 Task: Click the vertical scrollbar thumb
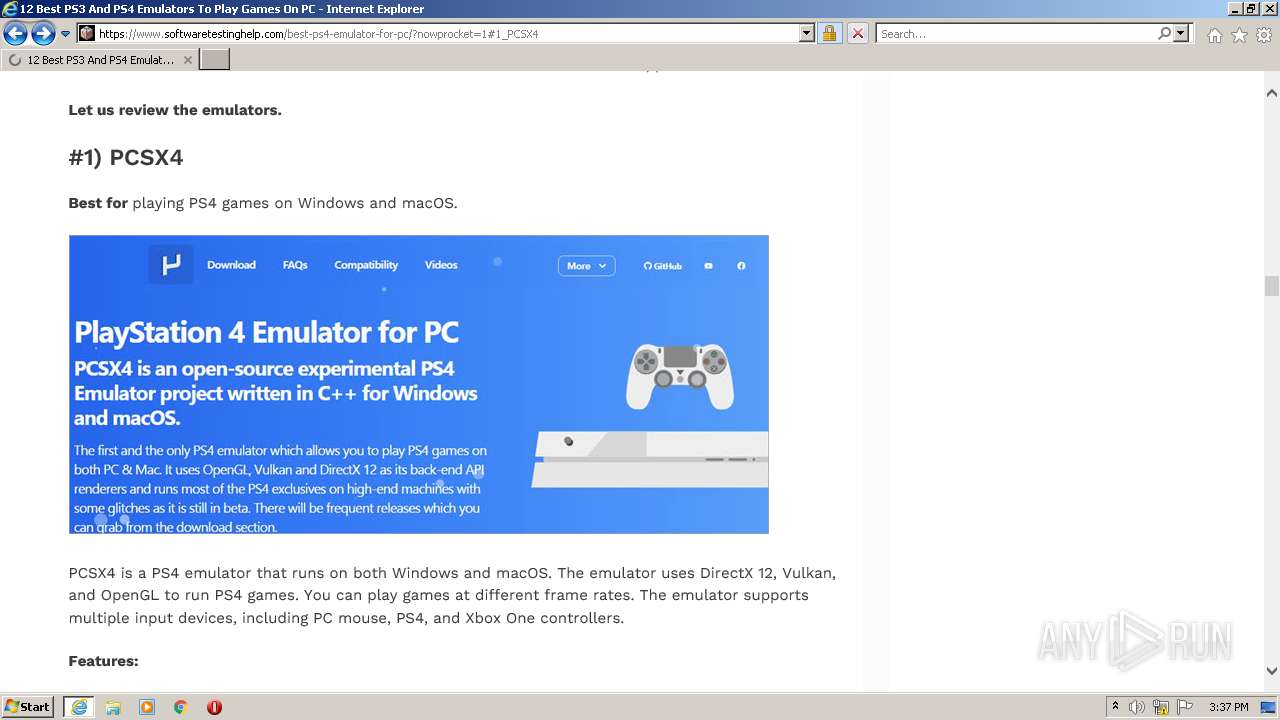[1271, 286]
